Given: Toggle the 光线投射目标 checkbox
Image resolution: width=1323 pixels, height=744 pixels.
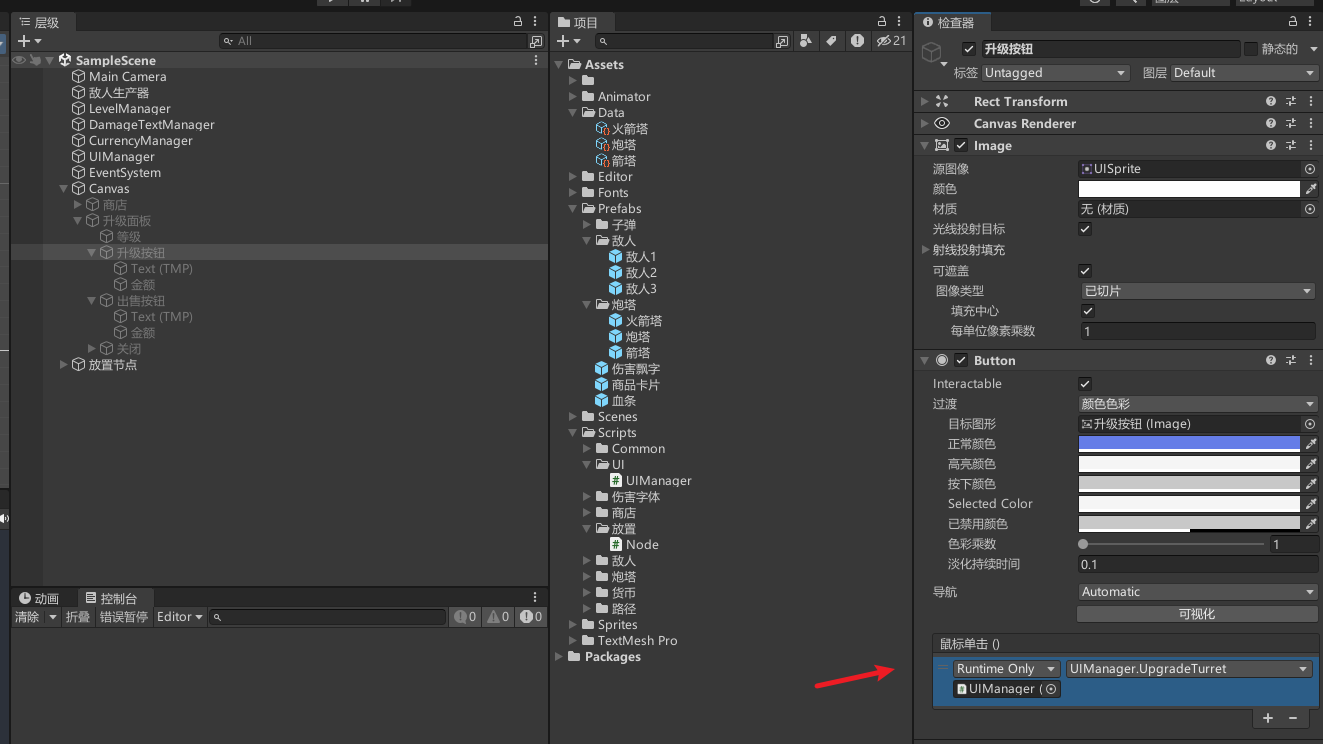Looking at the screenshot, I should 1085,229.
